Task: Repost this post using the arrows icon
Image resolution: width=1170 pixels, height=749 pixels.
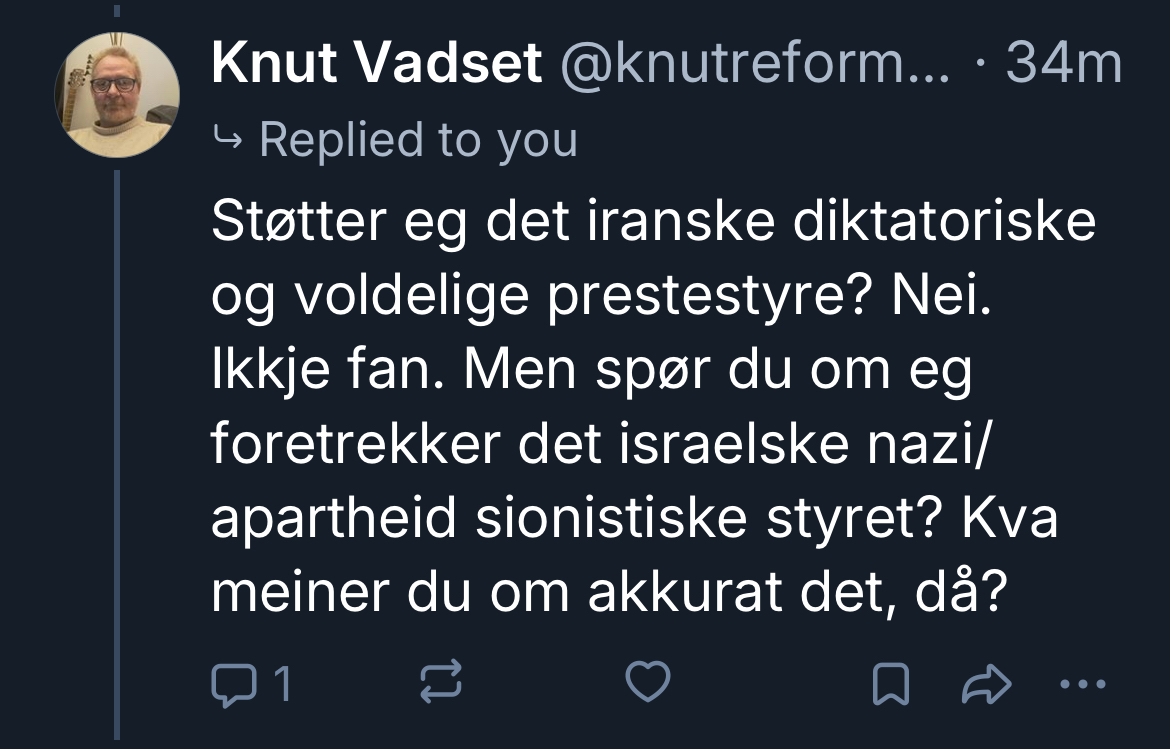Action: click(440, 684)
